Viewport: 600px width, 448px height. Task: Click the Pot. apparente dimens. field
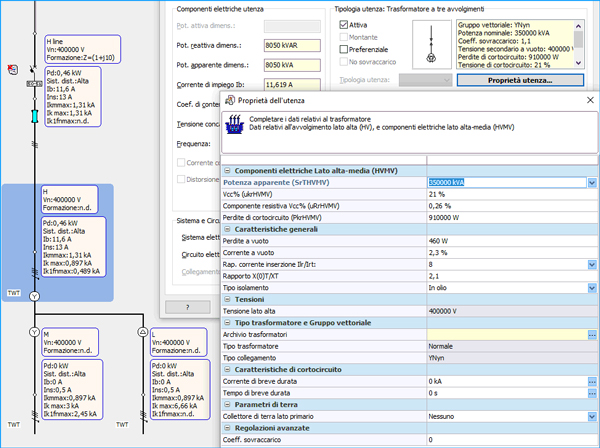(292, 65)
